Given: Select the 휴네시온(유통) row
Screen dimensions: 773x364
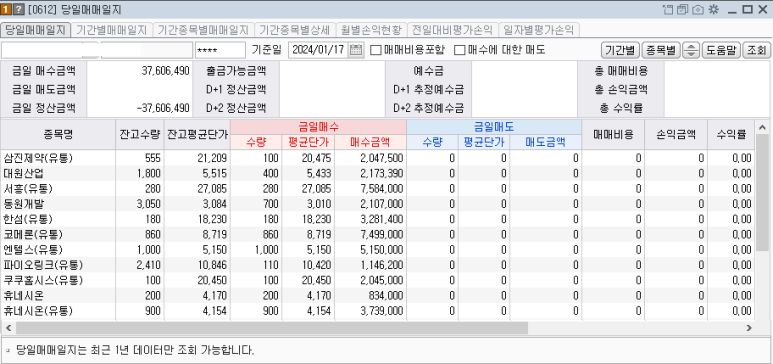Looking at the screenshot, I should [x=378, y=311].
